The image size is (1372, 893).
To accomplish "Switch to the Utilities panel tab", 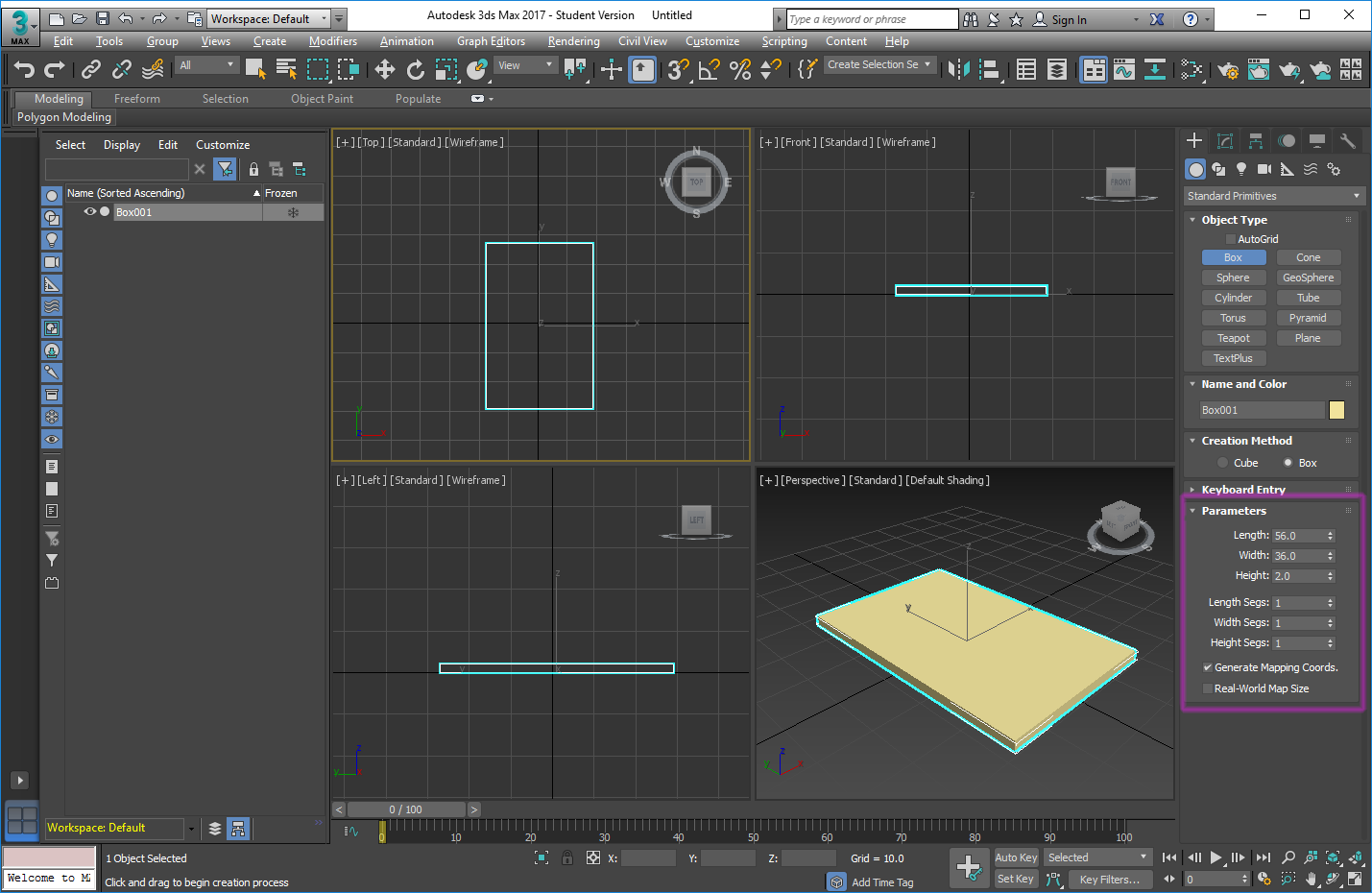I will click(x=1348, y=141).
